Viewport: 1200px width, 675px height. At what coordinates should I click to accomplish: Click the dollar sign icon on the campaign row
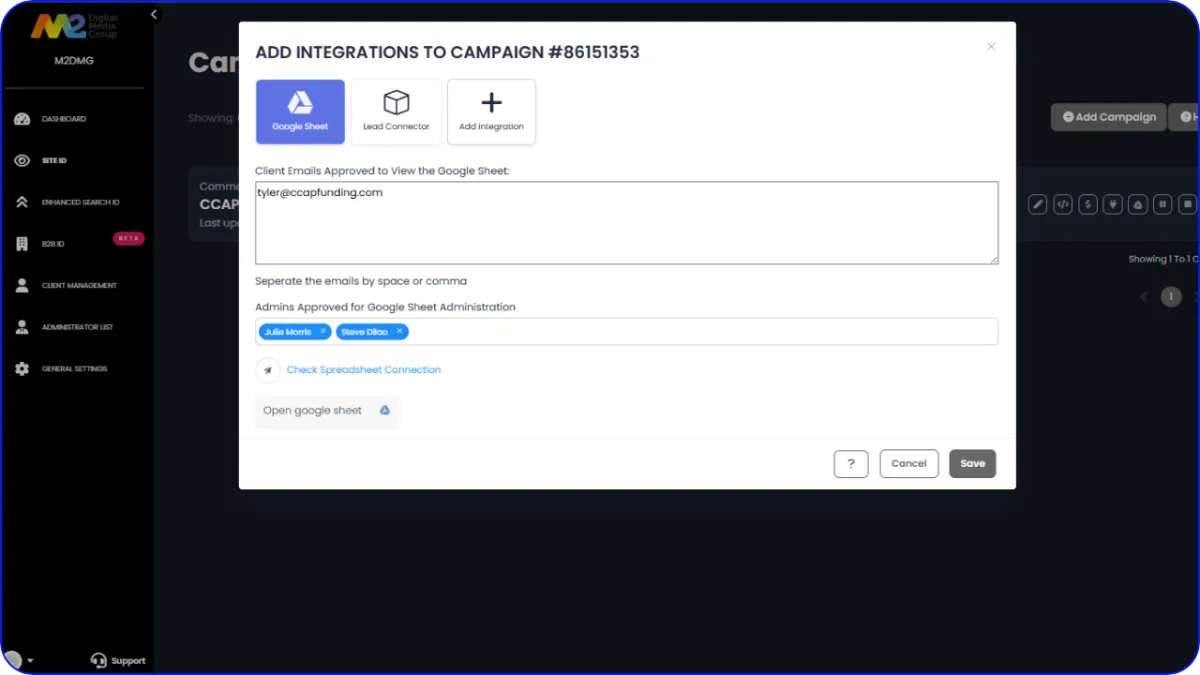[1088, 204]
